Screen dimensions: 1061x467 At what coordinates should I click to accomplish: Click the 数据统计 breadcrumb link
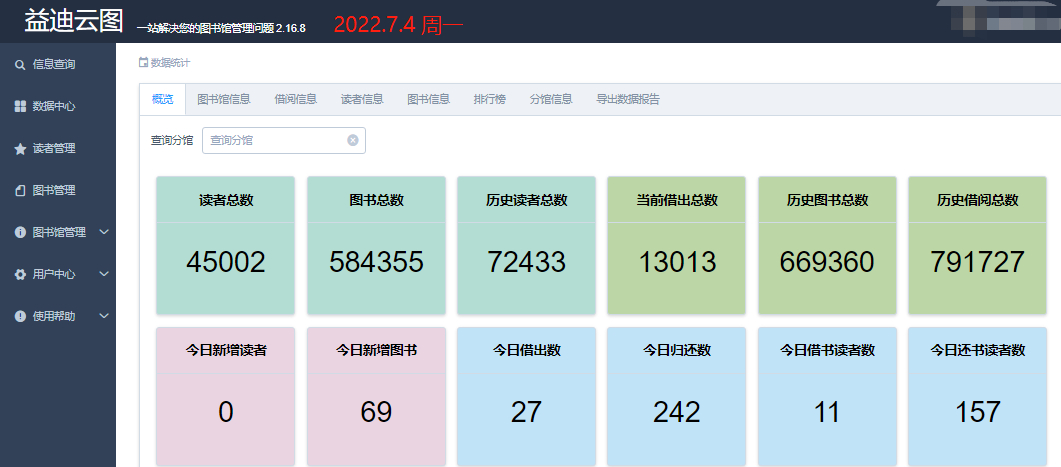pyautogui.click(x=169, y=63)
